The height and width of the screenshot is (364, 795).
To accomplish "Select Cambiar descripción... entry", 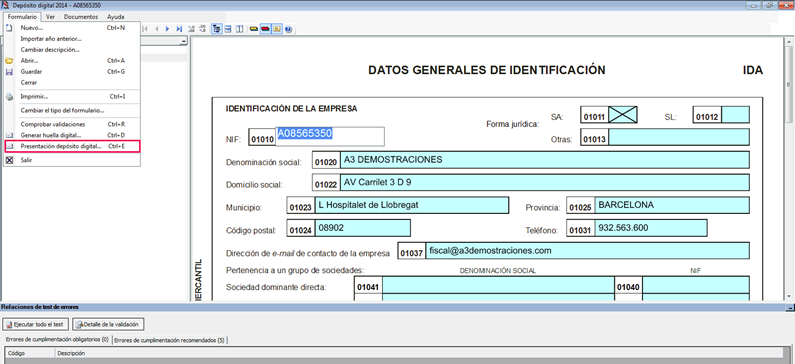I will [x=71, y=50].
